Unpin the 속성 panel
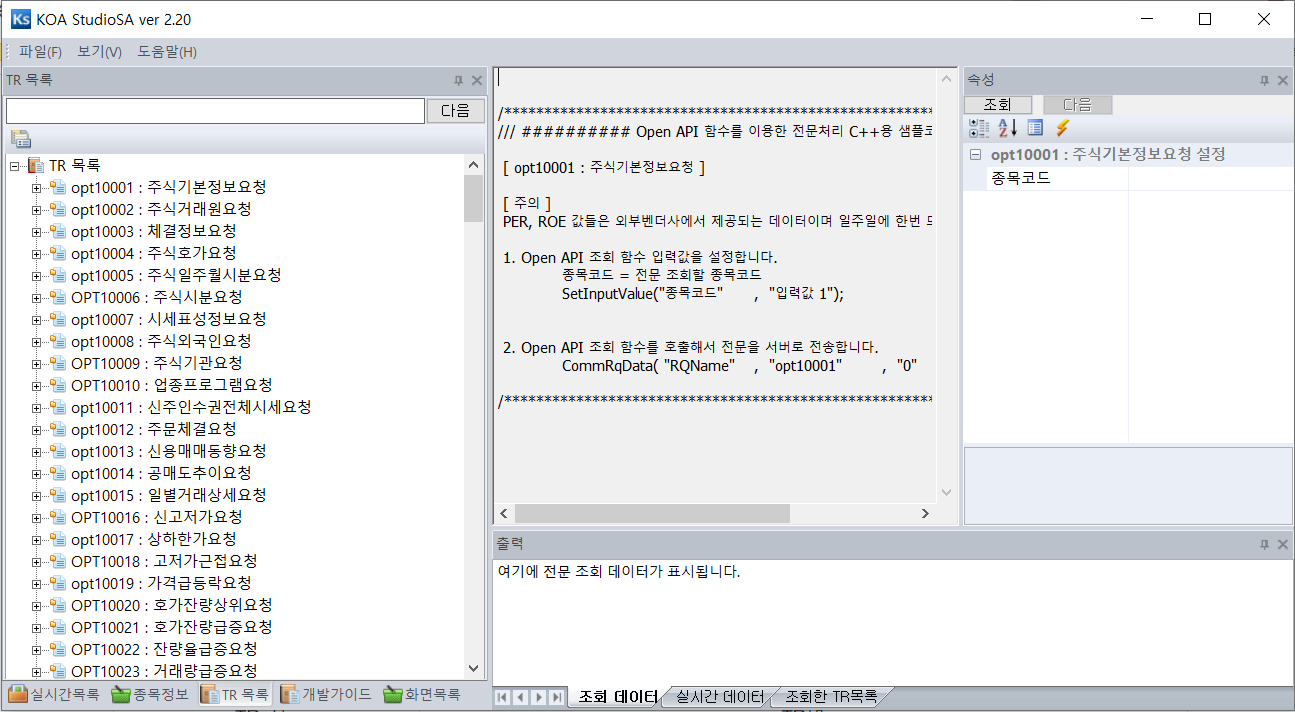The width and height of the screenshot is (1295, 712). coord(1264,80)
